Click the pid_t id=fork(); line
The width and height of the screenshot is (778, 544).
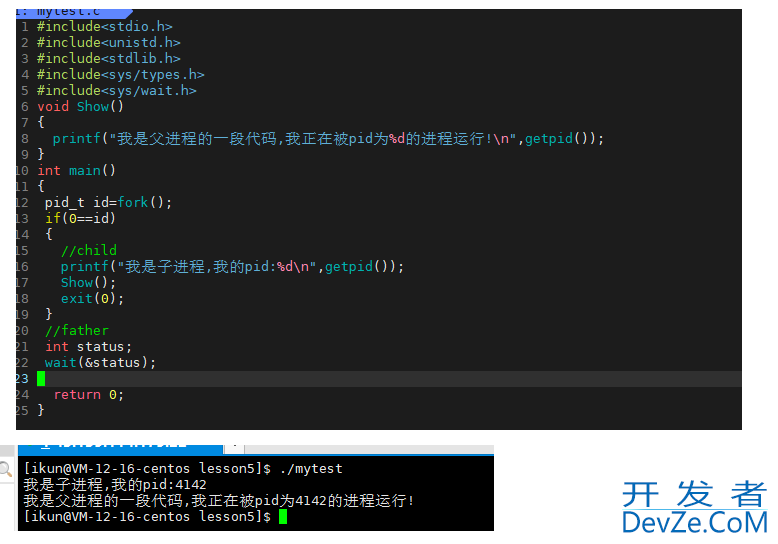pos(108,203)
